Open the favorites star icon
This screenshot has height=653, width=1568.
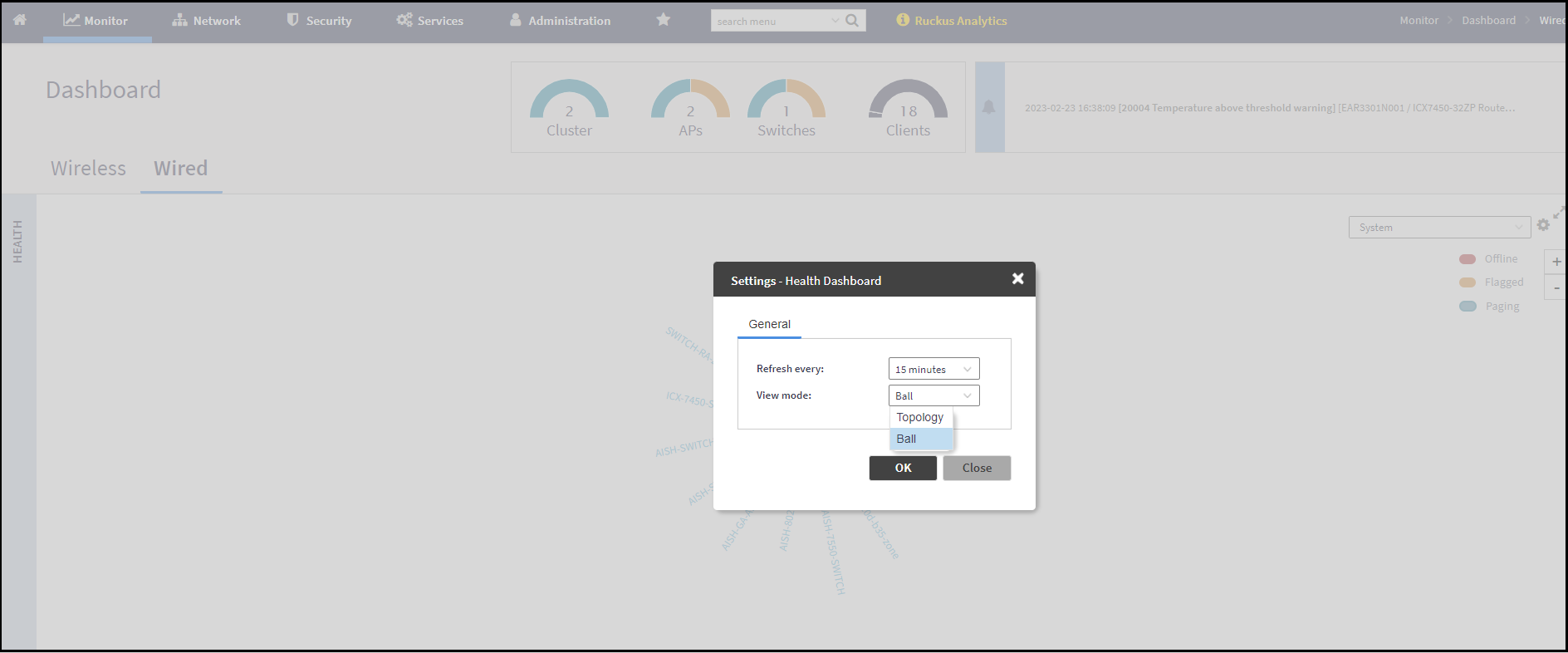pos(663,19)
